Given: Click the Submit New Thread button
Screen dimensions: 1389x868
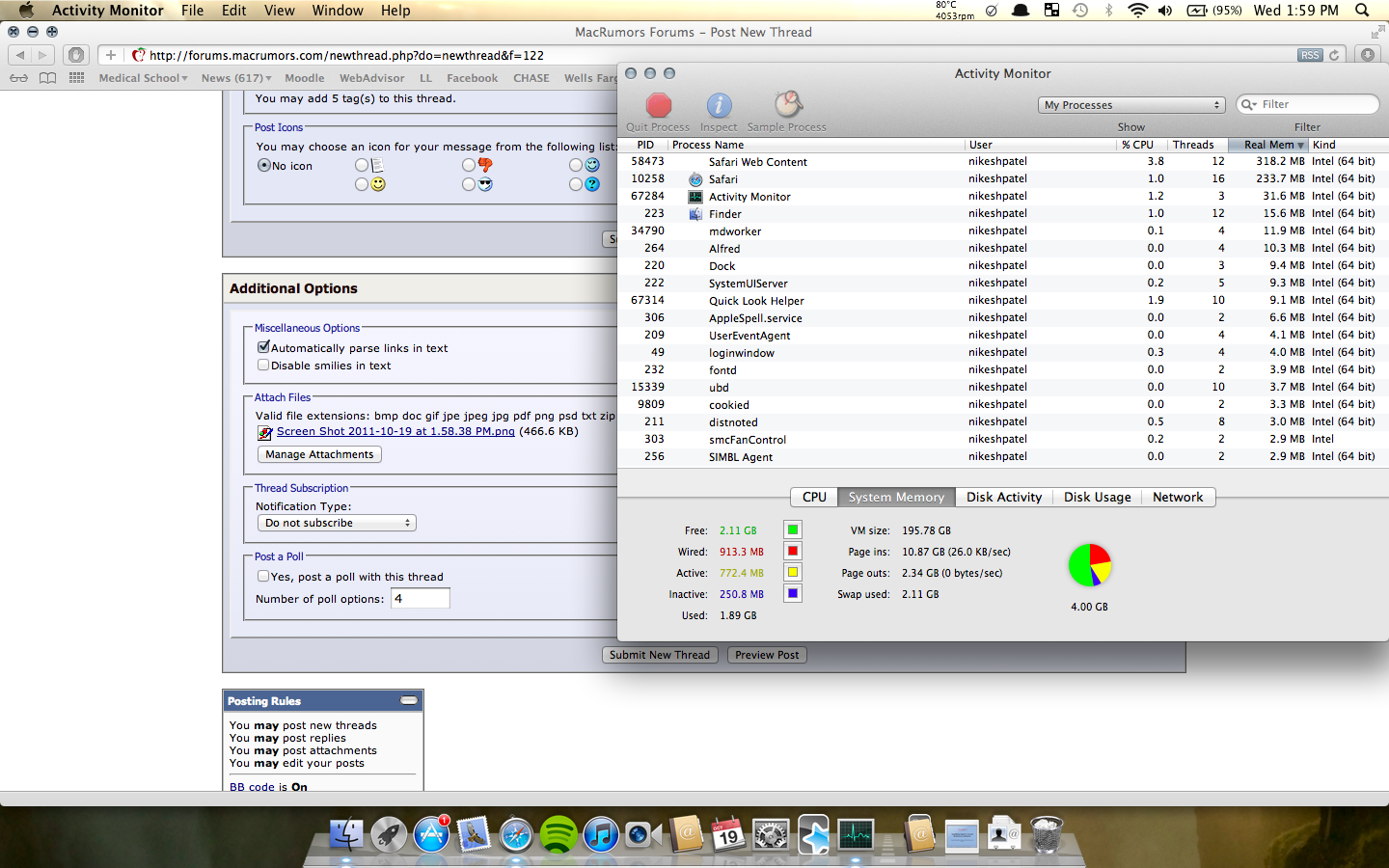Looking at the screenshot, I should 660,655.
